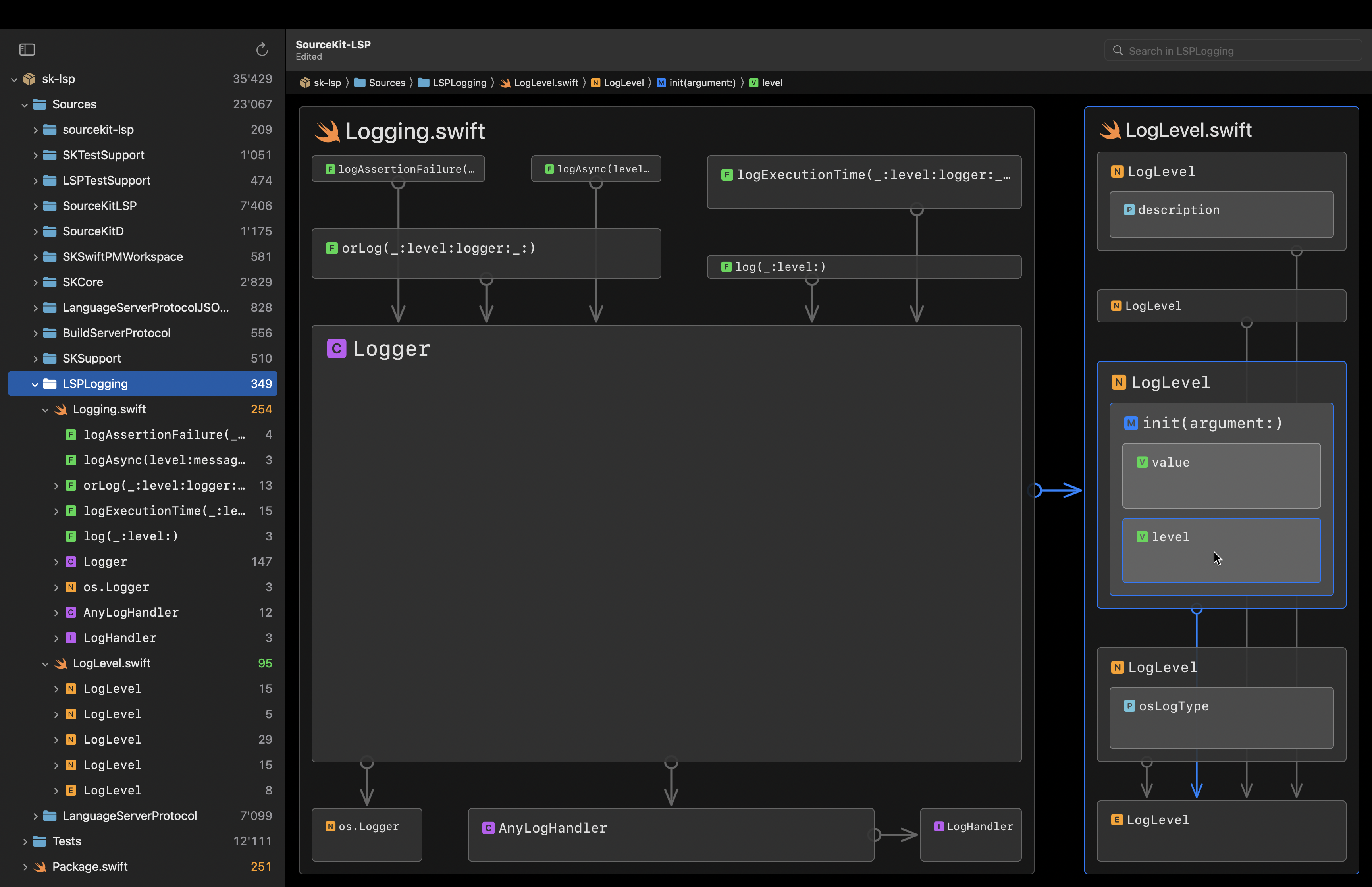Click the LogLevel.swift Swift icon in sidebar

click(60, 663)
